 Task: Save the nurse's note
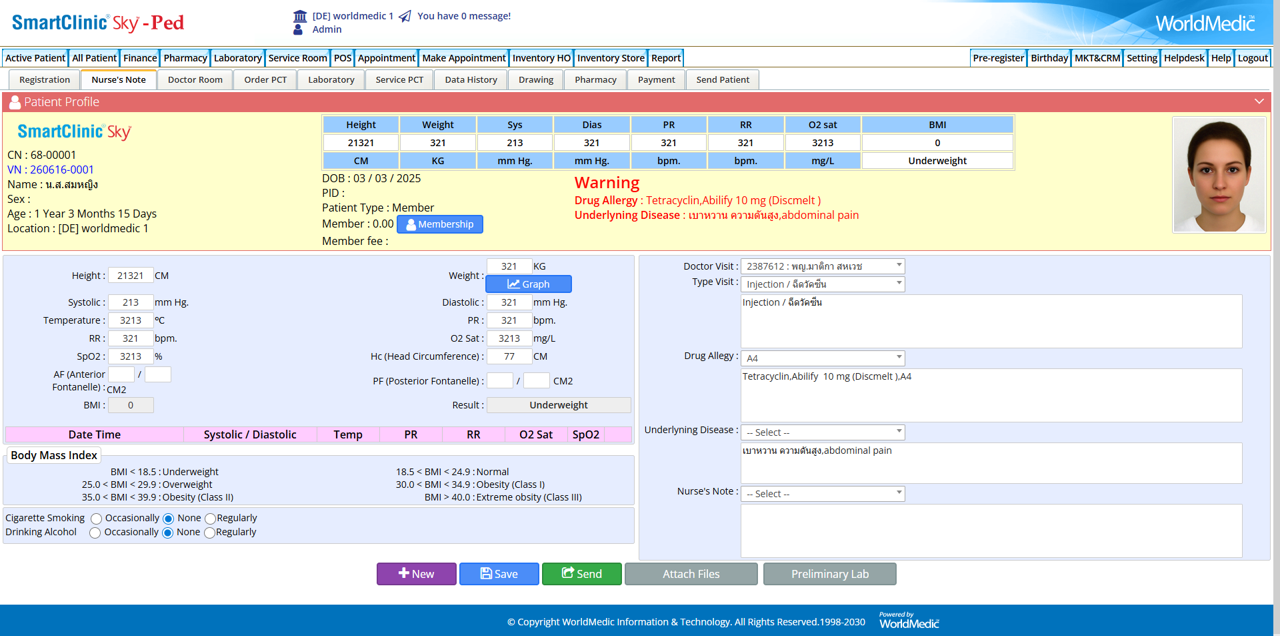[x=499, y=574]
